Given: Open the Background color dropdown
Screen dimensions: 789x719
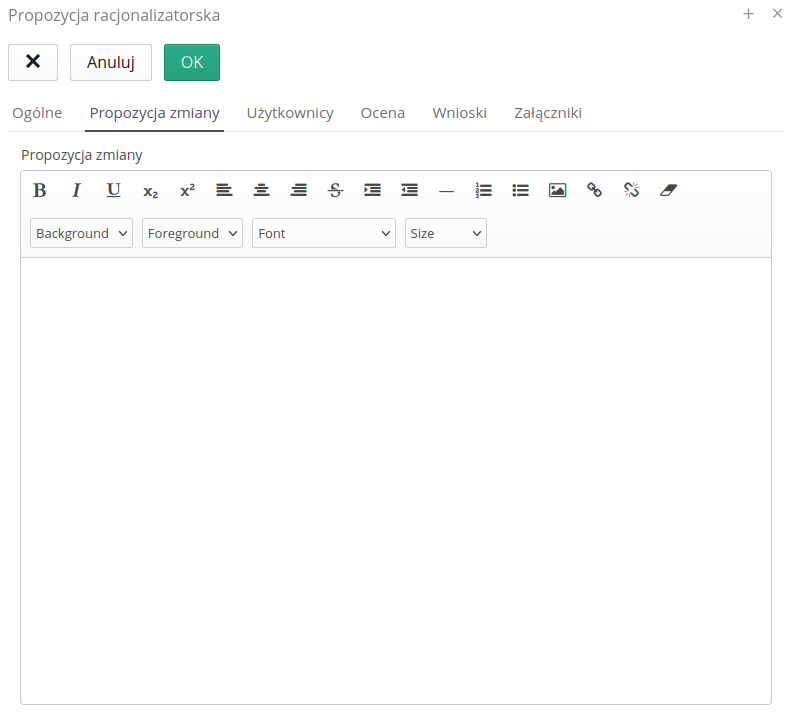Looking at the screenshot, I should click(81, 233).
